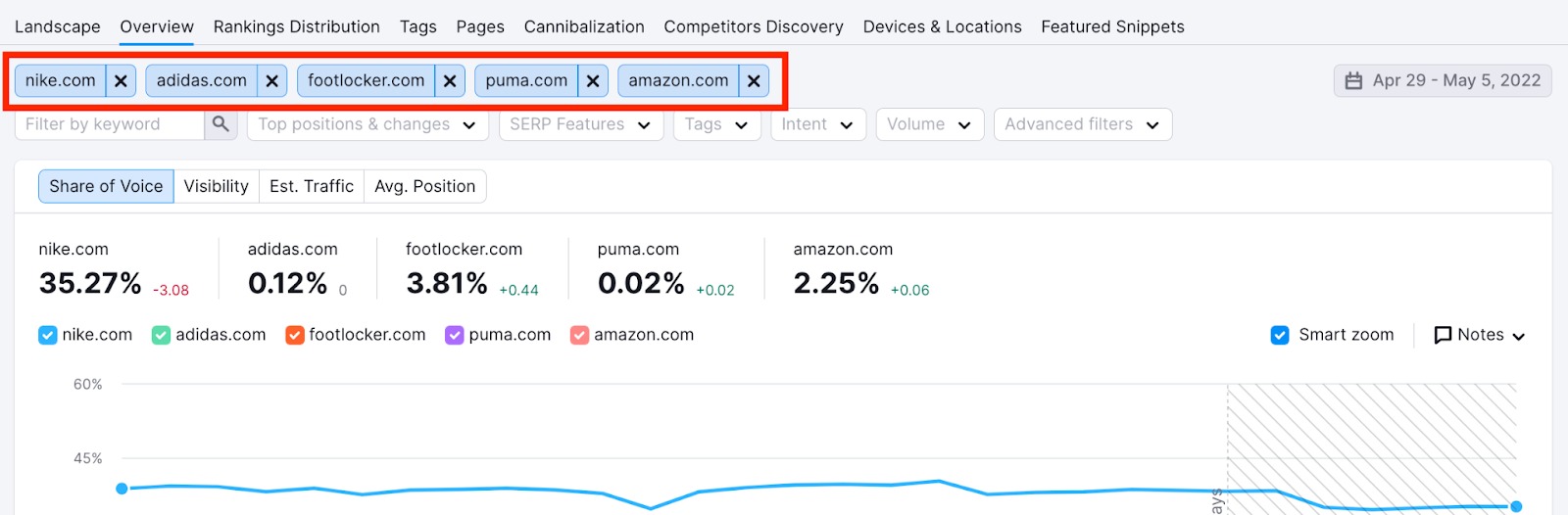Click the -3.08 change for nike.com
This screenshot has width=1568, height=515.
[171, 290]
